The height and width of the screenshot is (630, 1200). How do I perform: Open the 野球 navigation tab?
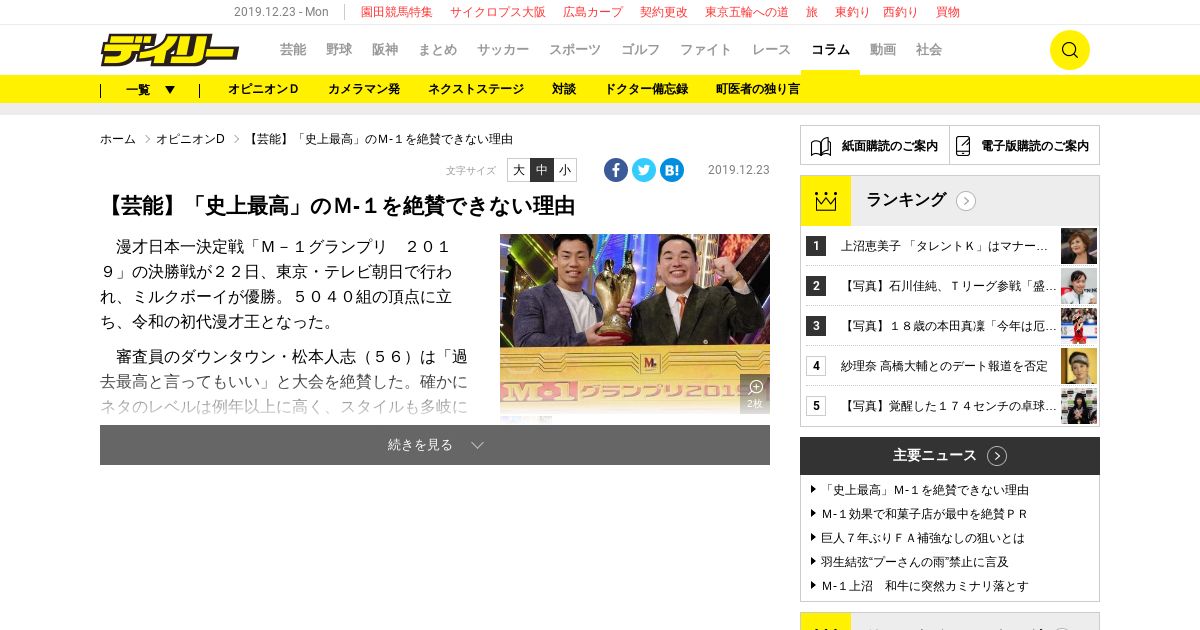pos(339,50)
